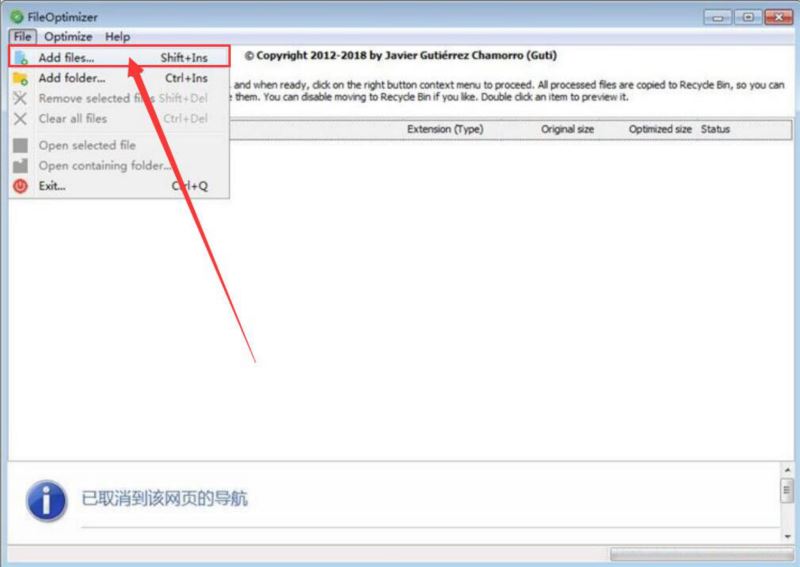Click the status bar progress bar
800x567 pixels.
(702, 554)
